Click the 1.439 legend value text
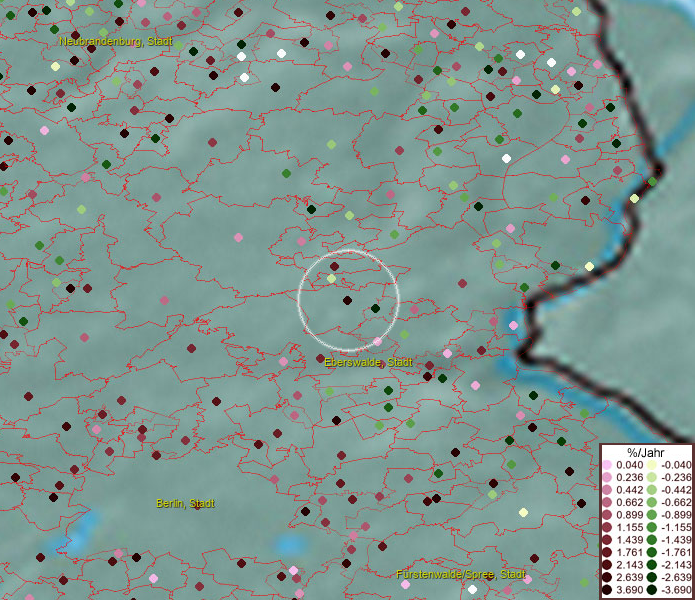Image resolution: width=695 pixels, height=600 pixels. click(x=629, y=540)
